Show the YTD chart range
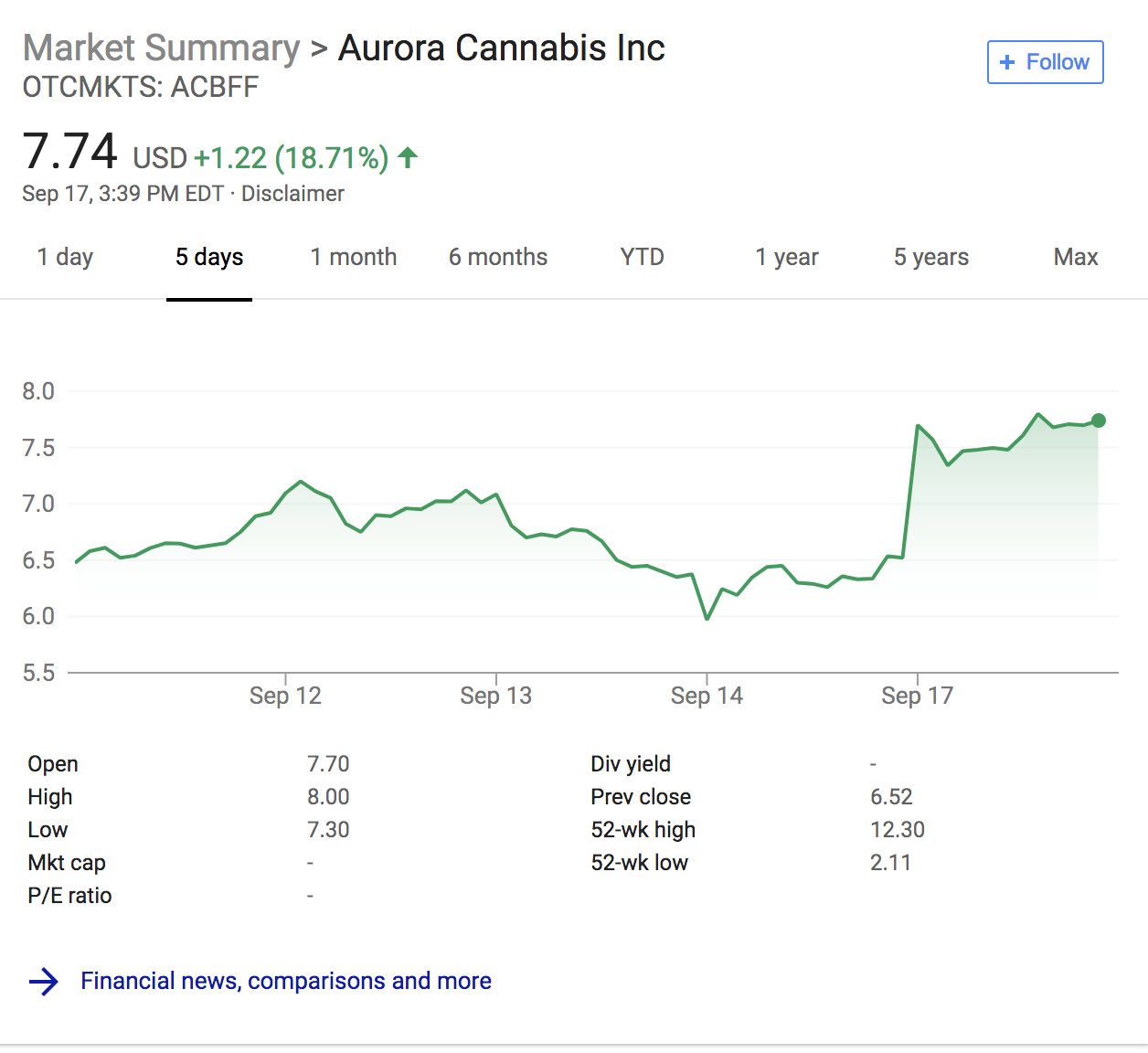The height and width of the screenshot is (1053, 1148). coord(642,257)
